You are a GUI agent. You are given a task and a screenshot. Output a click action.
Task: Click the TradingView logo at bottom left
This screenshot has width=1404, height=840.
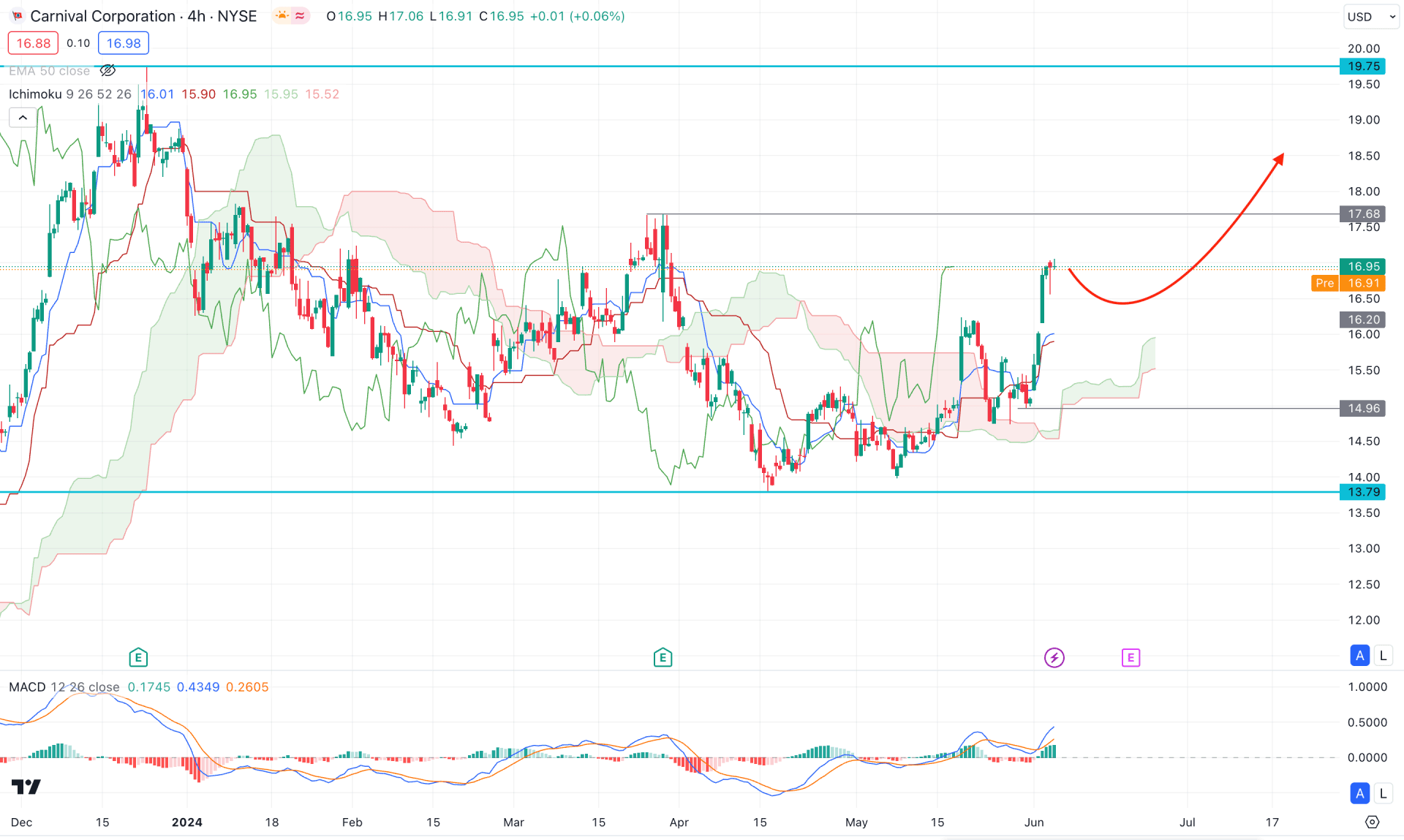click(26, 787)
